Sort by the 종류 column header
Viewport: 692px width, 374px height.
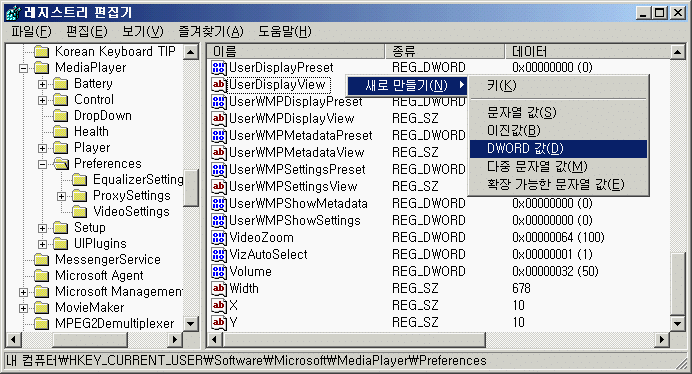[445, 52]
